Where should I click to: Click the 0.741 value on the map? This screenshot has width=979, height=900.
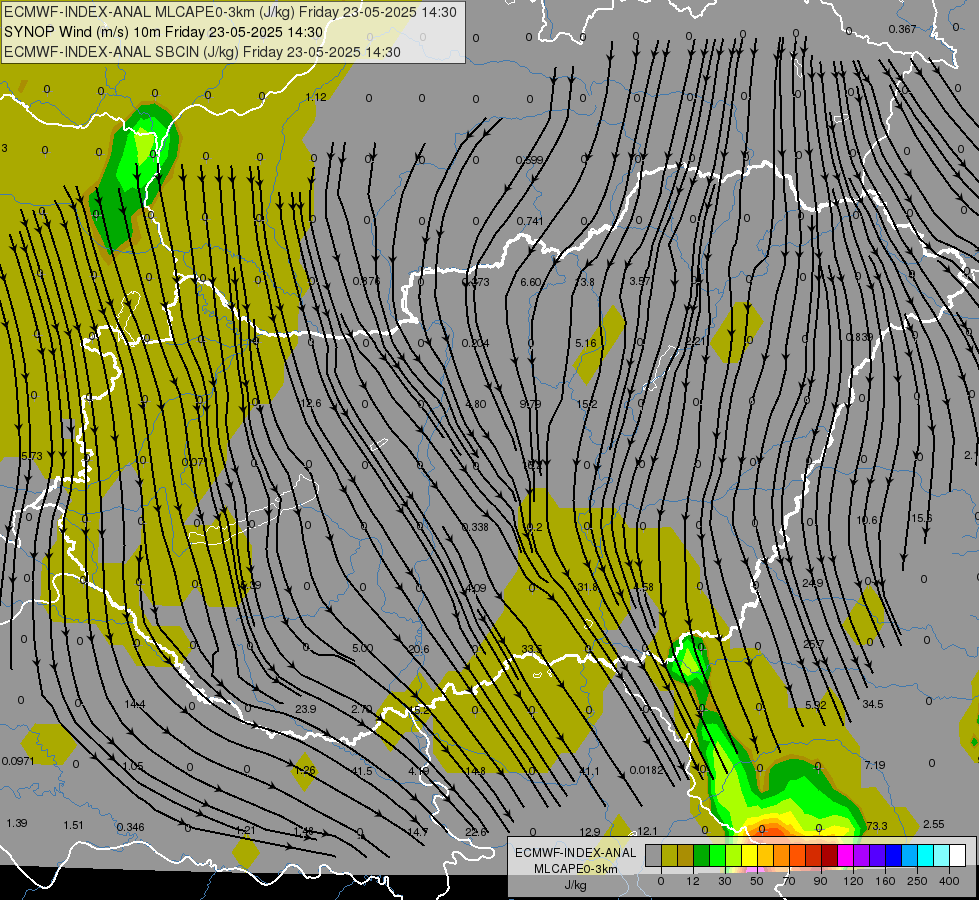[529, 221]
